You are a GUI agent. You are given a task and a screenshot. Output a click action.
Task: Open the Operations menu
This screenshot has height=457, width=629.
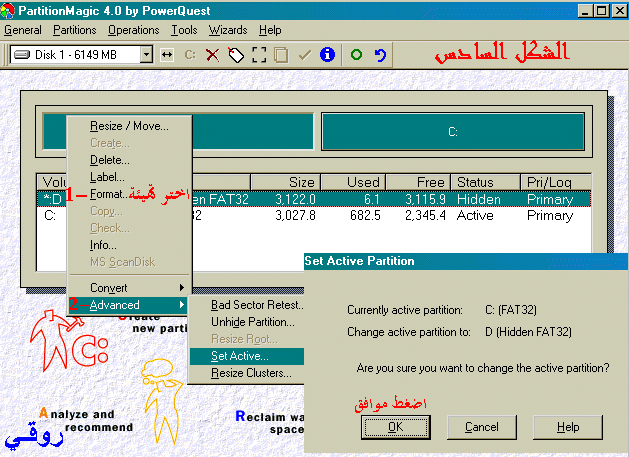(134, 30)
